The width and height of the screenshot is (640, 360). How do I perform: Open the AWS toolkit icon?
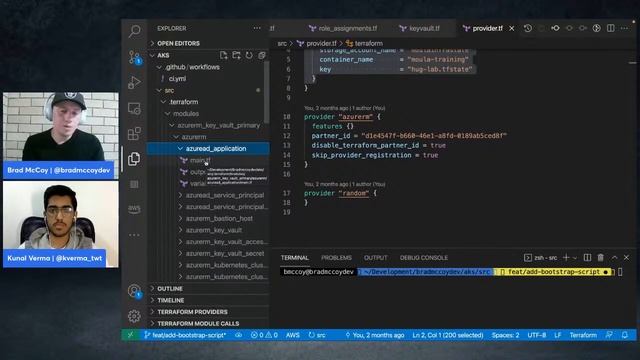click(134, 209)
